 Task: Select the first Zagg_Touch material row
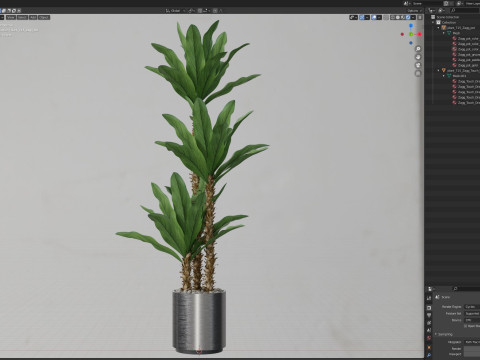tap(466, 81)
